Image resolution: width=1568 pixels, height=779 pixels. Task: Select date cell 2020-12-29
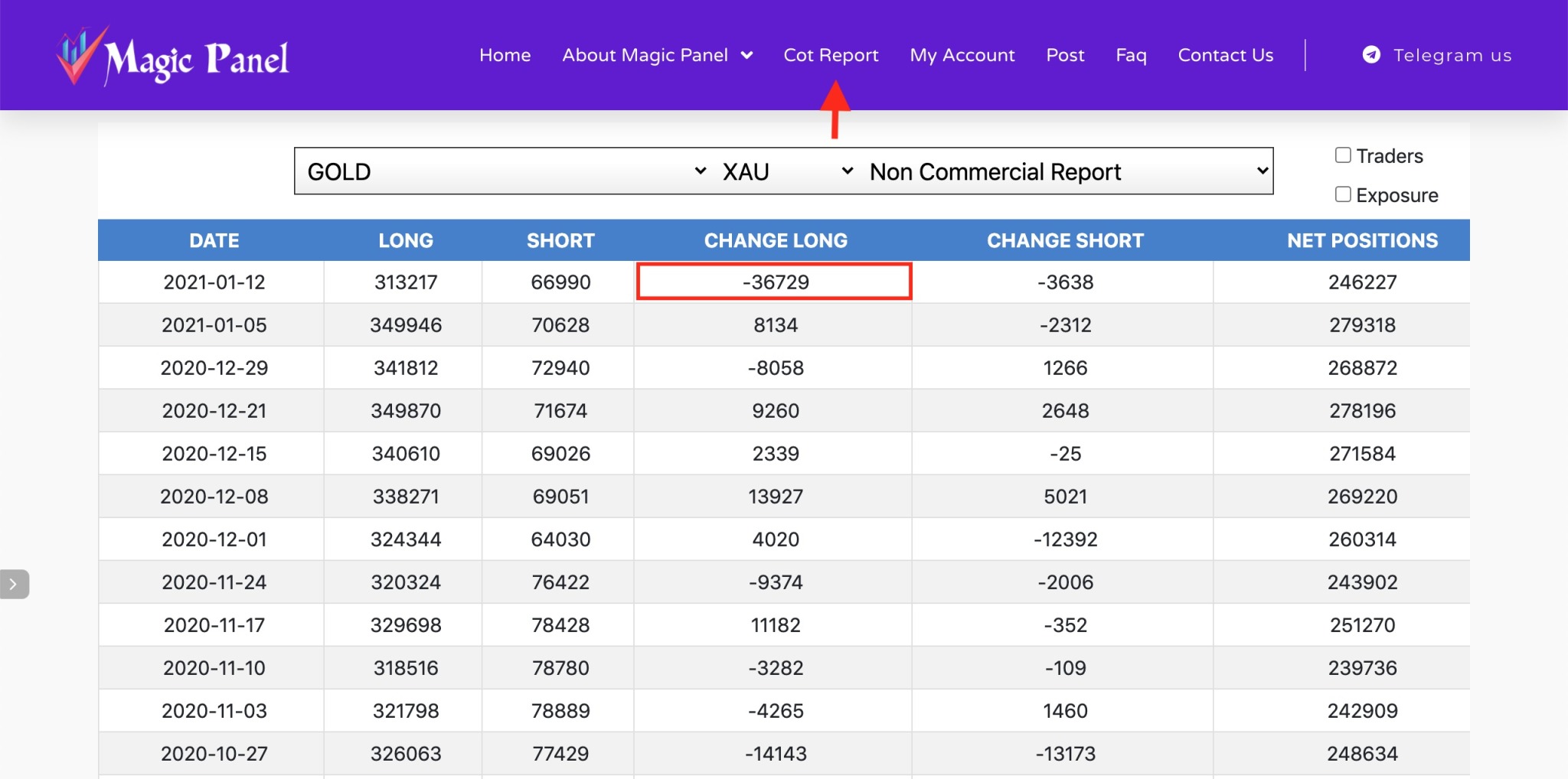[x=214, y=368]
